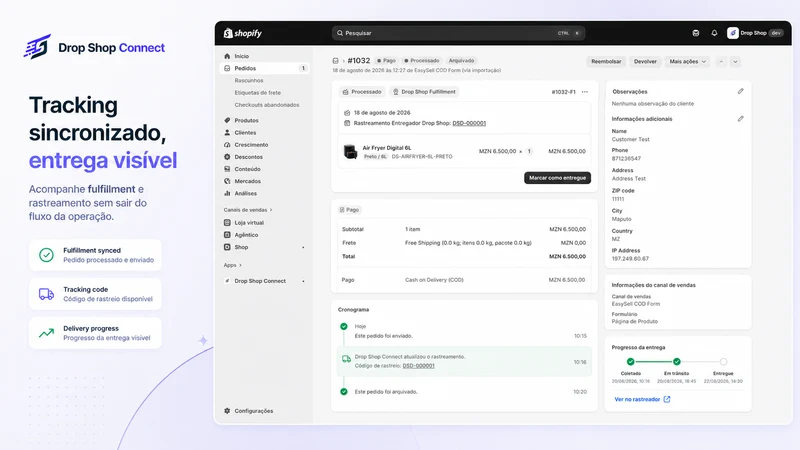This screenshot has width=800, height=450.
Task: Click the Mercados globe icon
Action: click(x=227, y=181)
